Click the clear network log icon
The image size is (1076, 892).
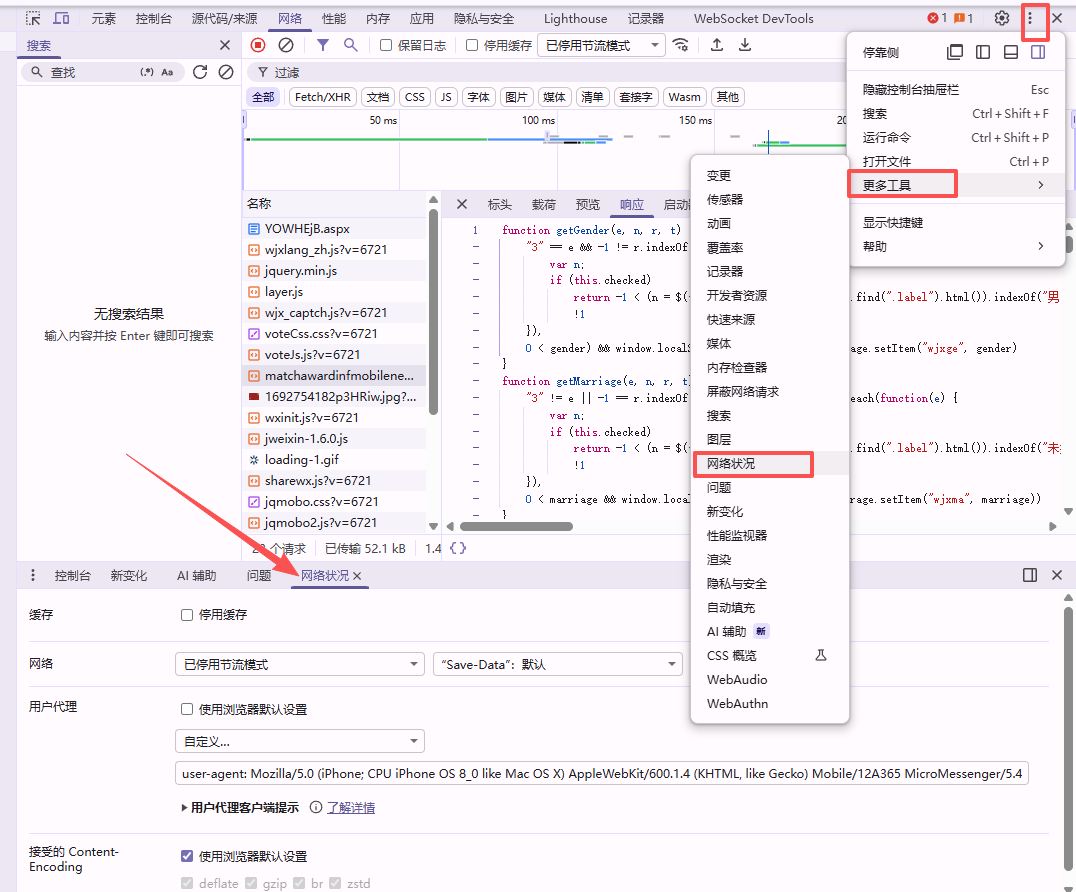coord(286,45)
